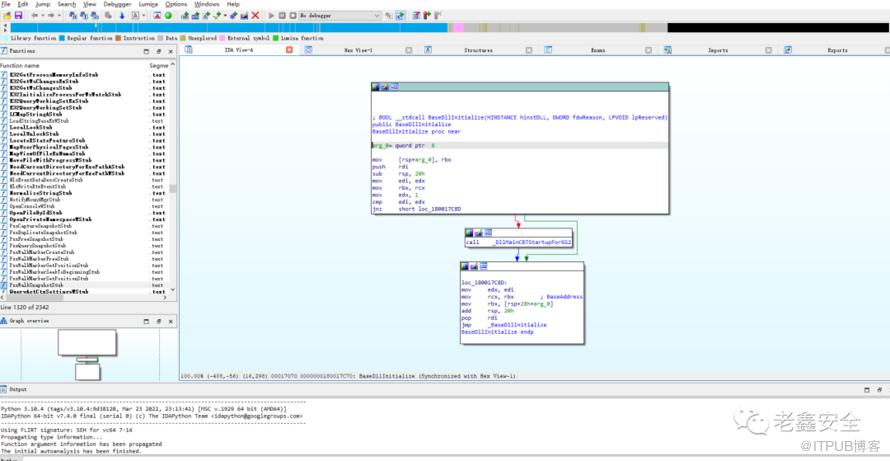The height and width of the screenshot is (461, 890).
Task: Click the red X cancel icon in toolbar
Action: point(256,16)
